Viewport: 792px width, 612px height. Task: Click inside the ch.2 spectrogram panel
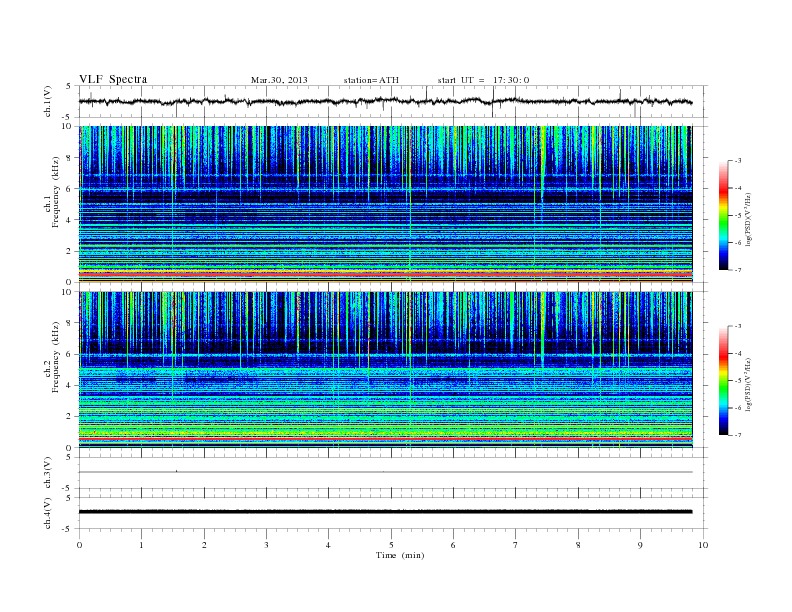tap(385, 370)
